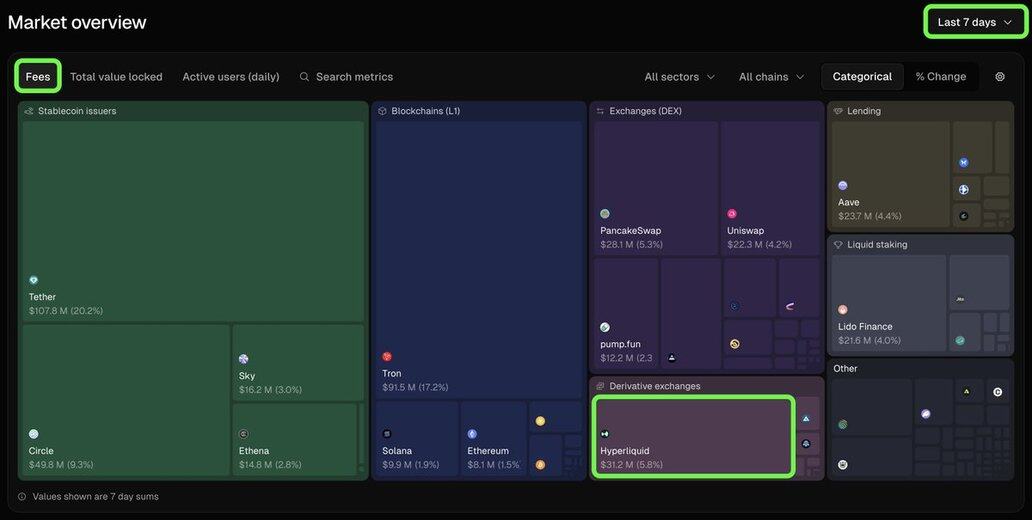Screen dimensions: 1032x520
Task: Click the Other category header
Action: (x=845, y=368)
